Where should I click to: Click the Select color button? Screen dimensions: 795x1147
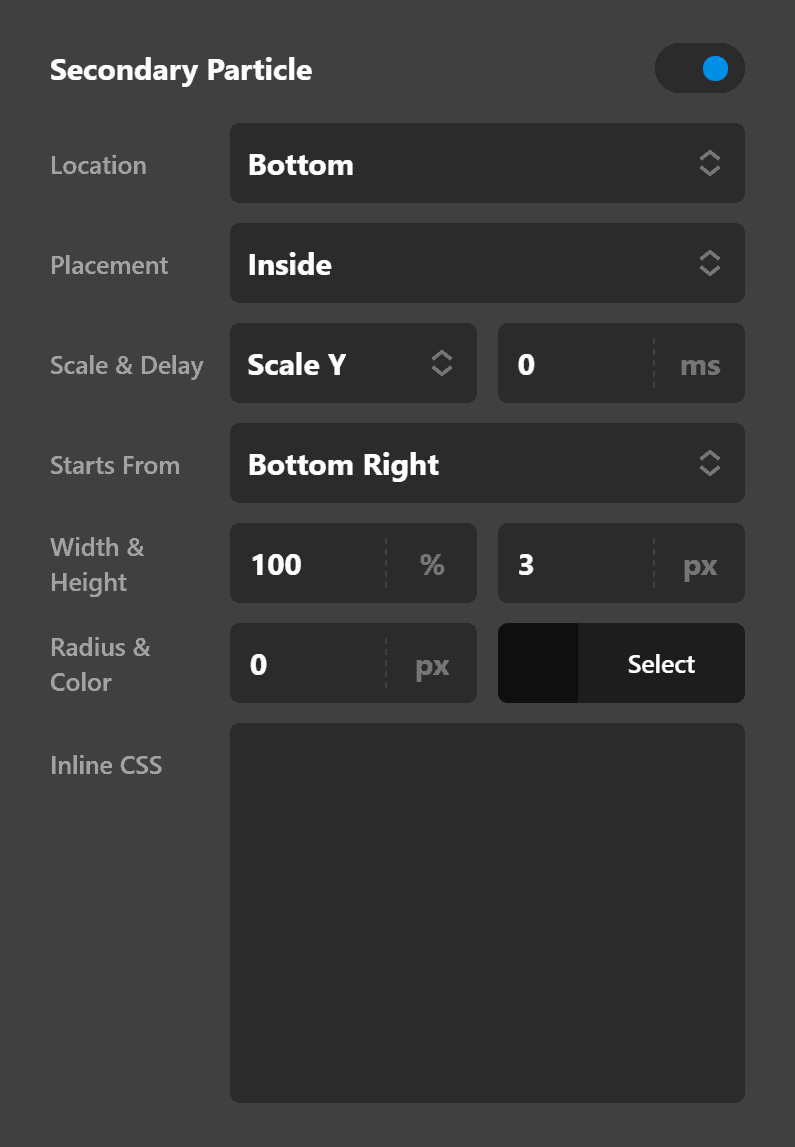point(660,663)
